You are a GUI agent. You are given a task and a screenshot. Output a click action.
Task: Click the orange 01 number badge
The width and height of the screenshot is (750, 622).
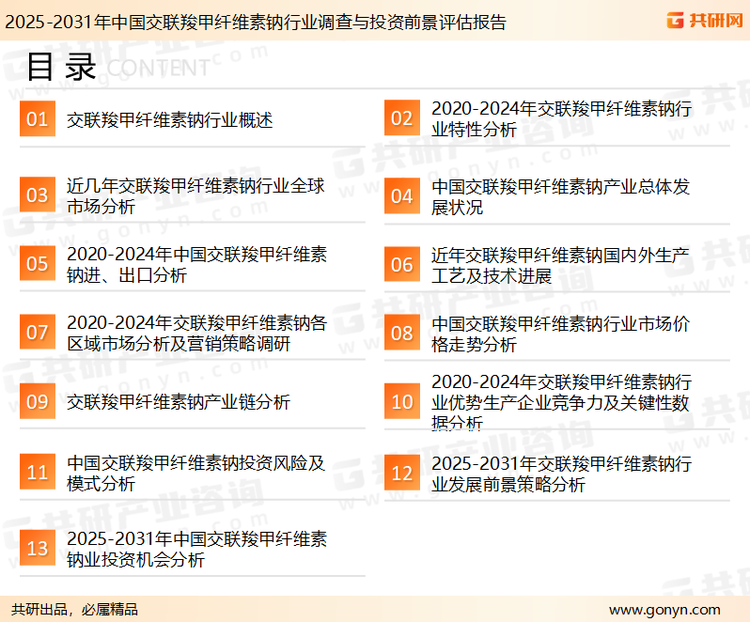coord(37,119)
